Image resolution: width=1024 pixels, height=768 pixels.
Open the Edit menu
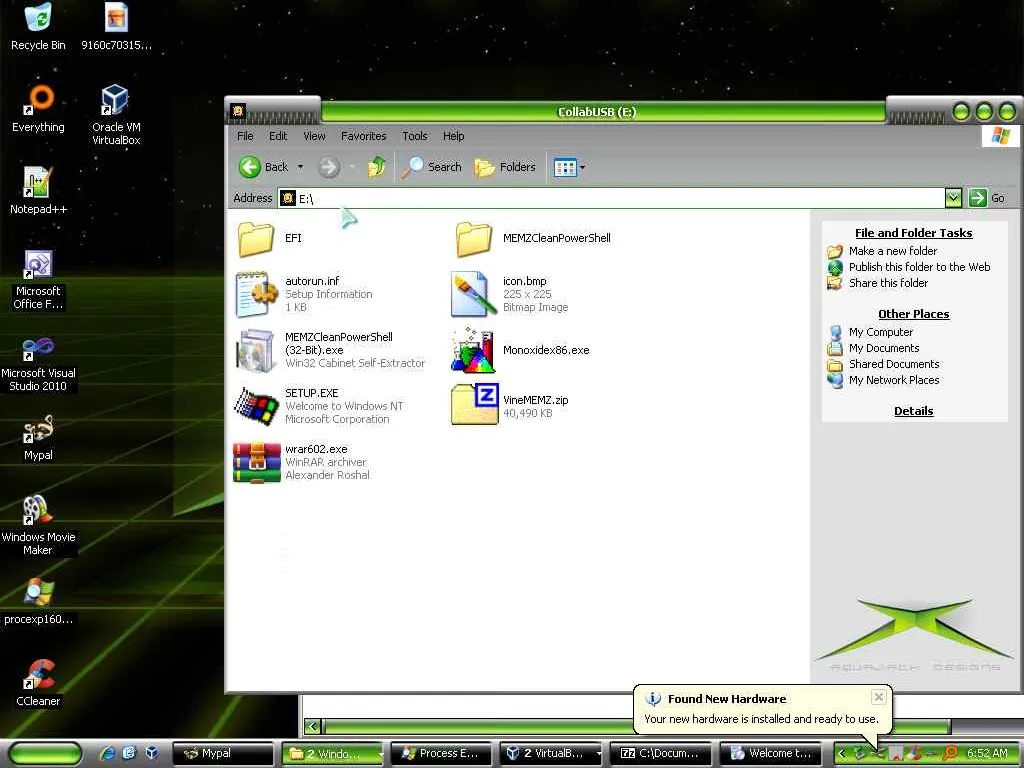pyautogui.click(x=278, y=136)
